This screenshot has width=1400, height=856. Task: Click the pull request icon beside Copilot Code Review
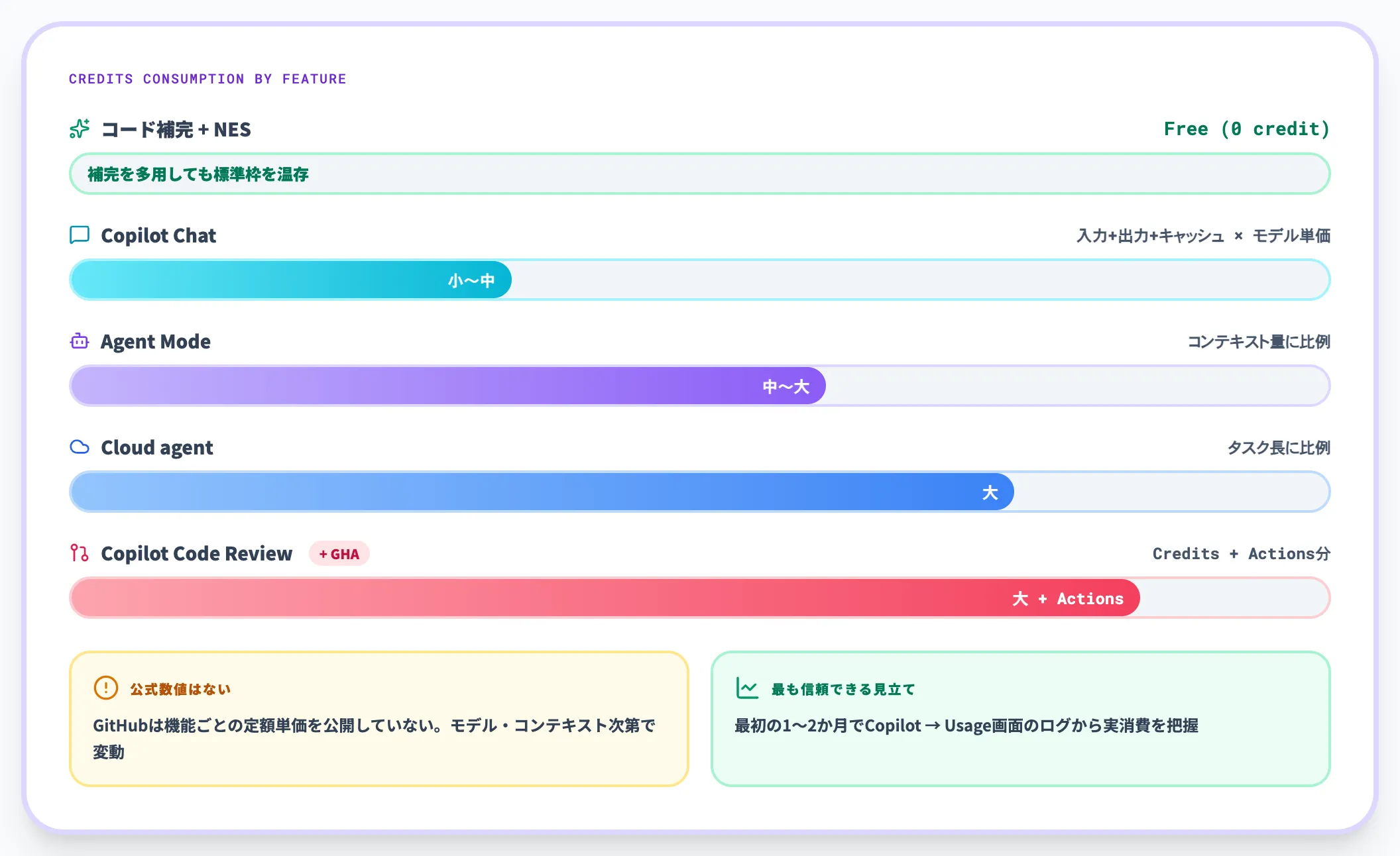coord(80,553)
